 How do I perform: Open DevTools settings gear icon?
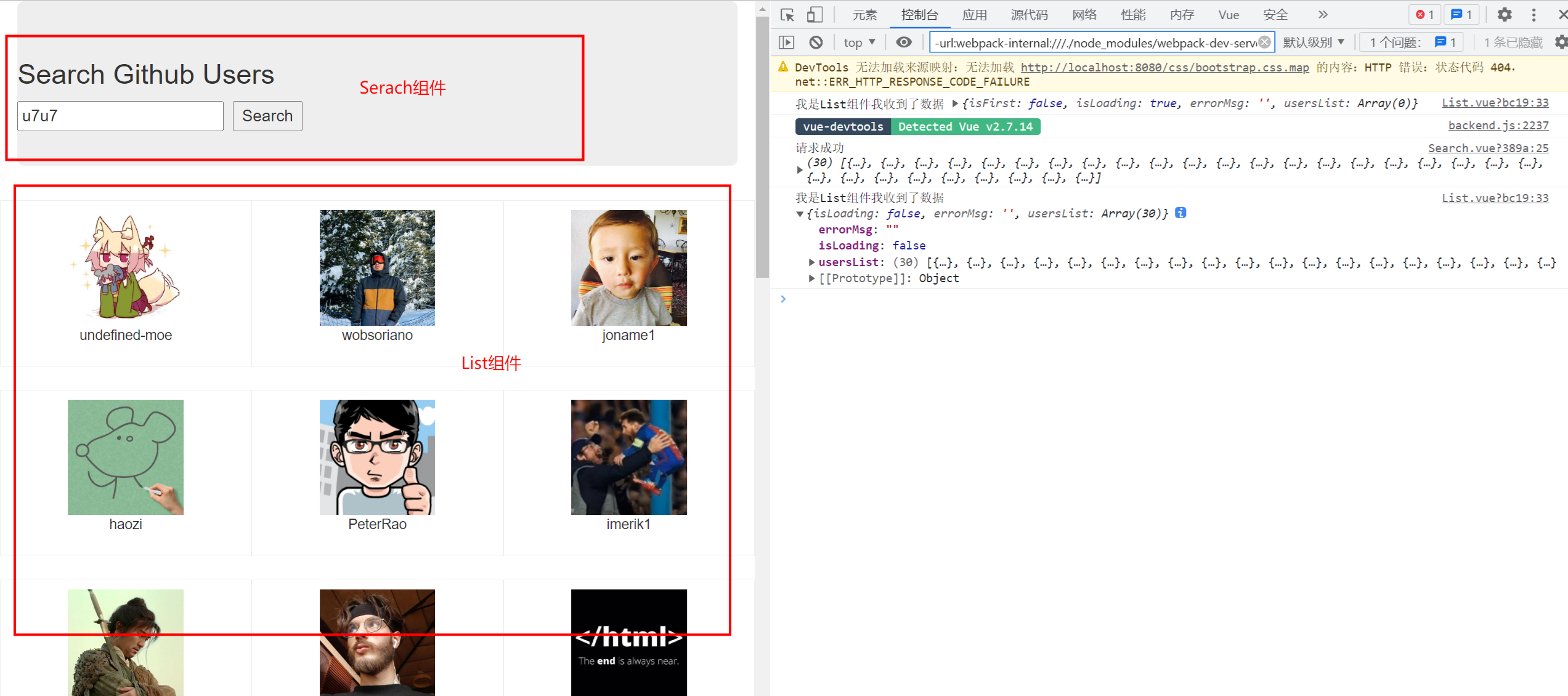1505,15
